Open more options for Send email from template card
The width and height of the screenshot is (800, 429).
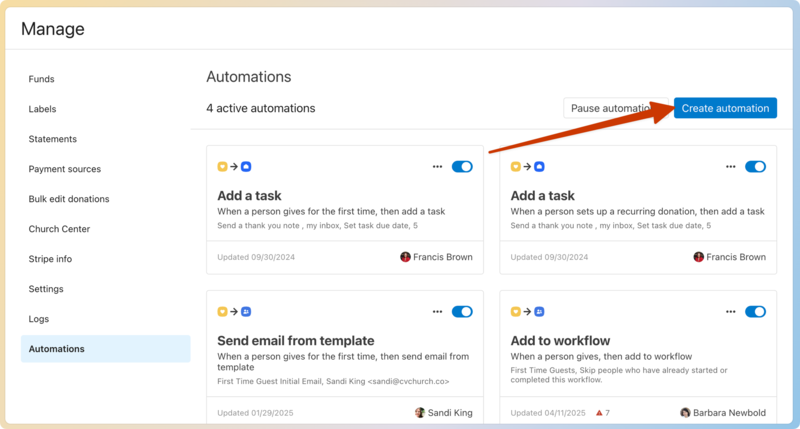tap(437, 312)
